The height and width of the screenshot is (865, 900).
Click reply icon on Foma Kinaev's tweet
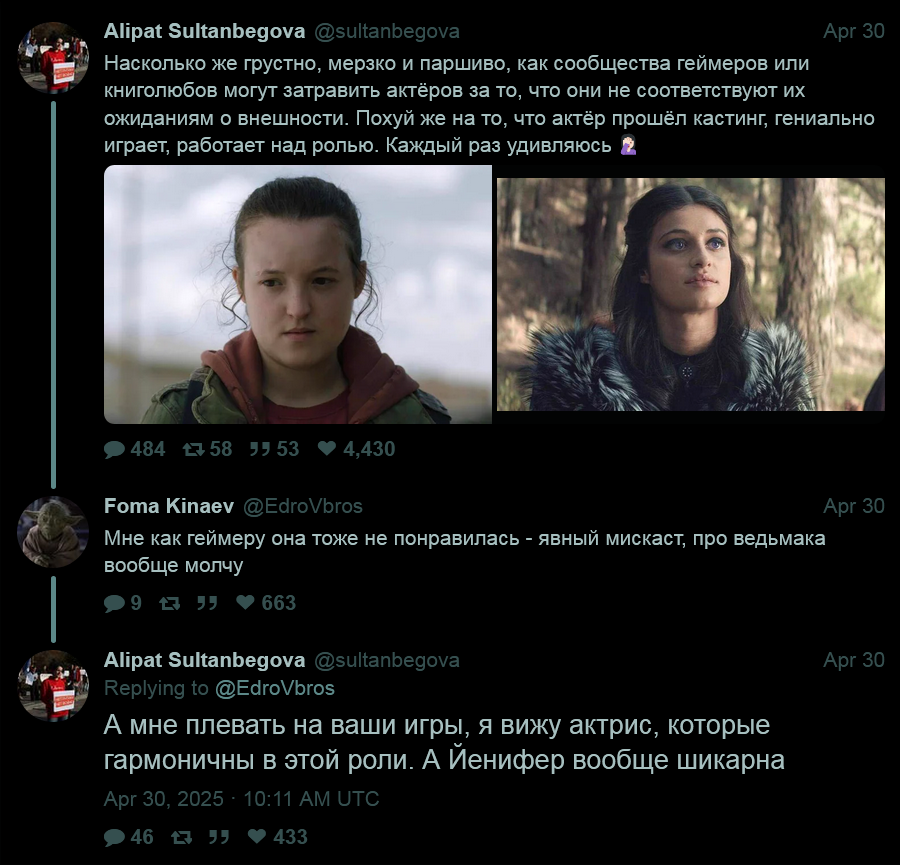(114, 603)
